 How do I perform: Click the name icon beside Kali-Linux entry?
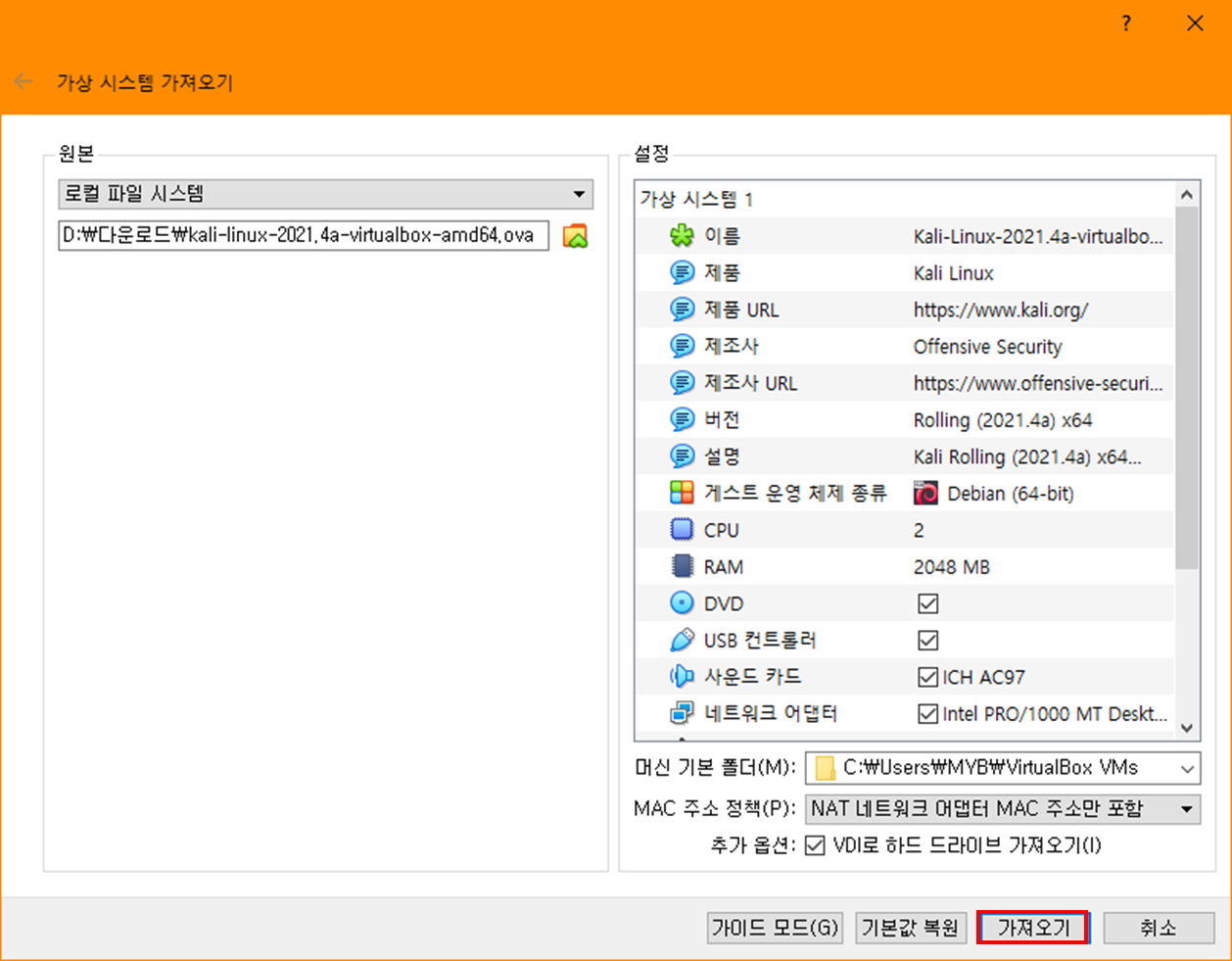coord(681,235)
